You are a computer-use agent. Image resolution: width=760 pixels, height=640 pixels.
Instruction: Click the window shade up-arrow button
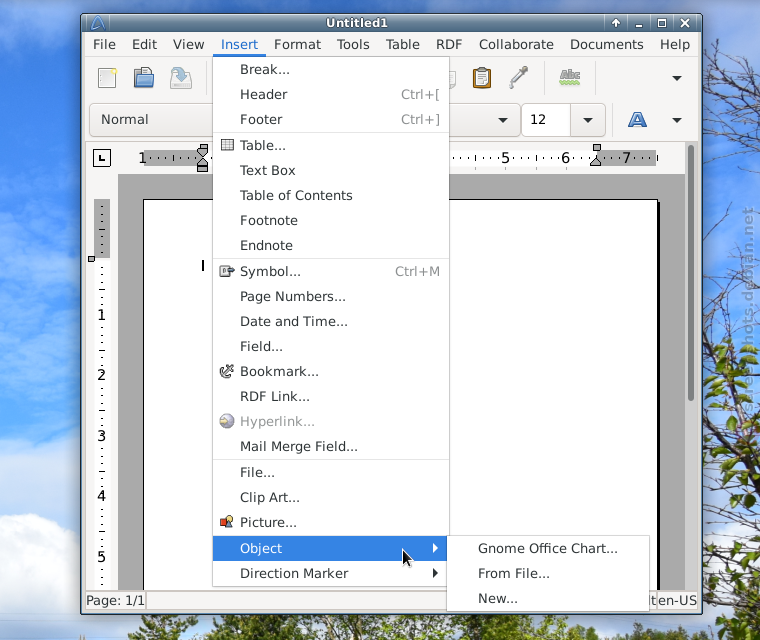coord(616,23)
